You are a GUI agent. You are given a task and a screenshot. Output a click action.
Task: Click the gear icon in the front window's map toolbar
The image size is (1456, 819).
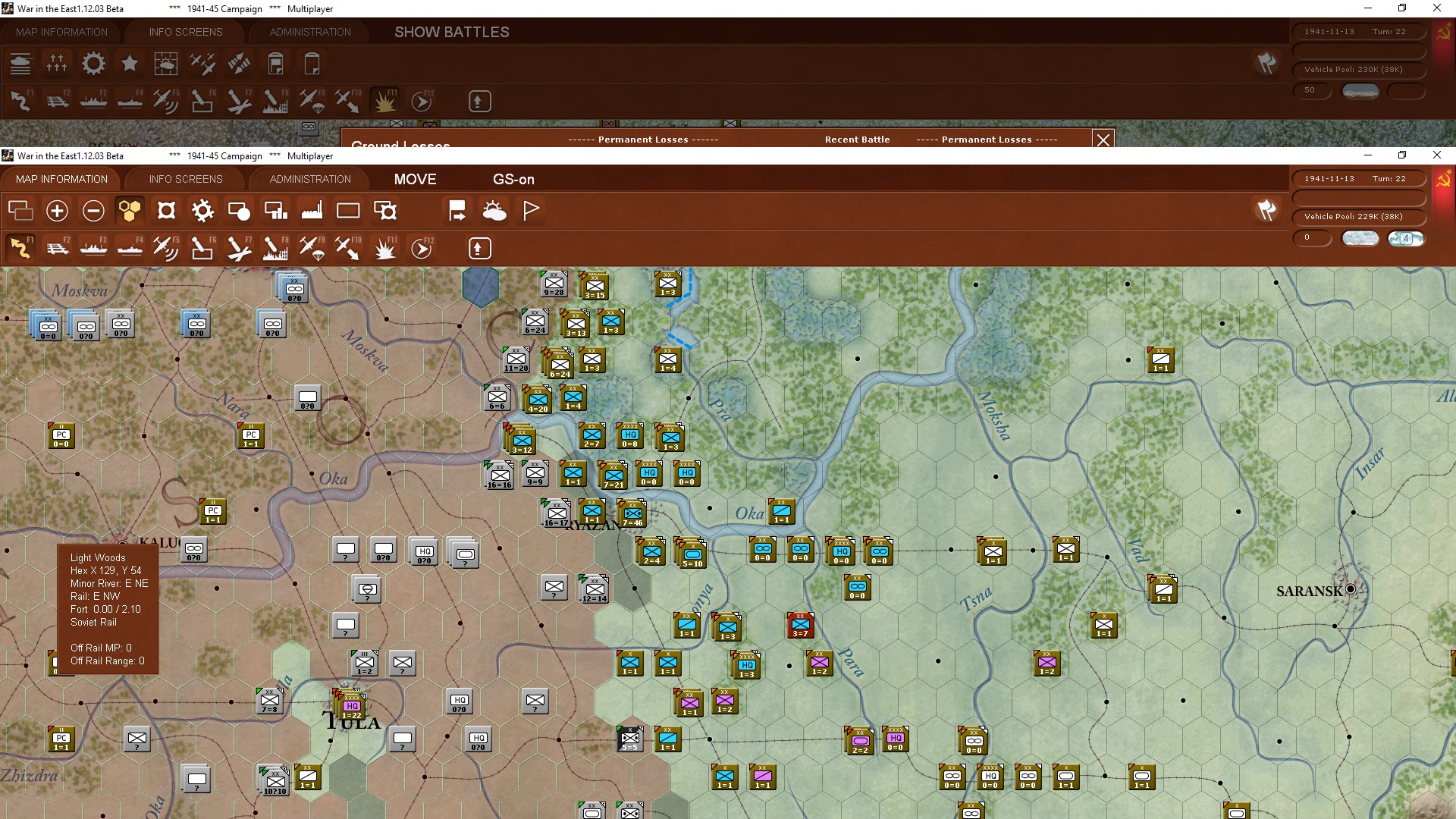click(202, 210)
